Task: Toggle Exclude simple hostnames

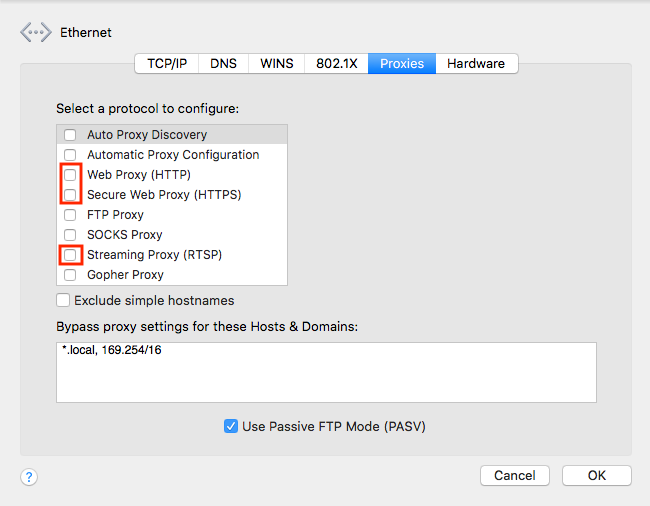Action: [63, 300]
